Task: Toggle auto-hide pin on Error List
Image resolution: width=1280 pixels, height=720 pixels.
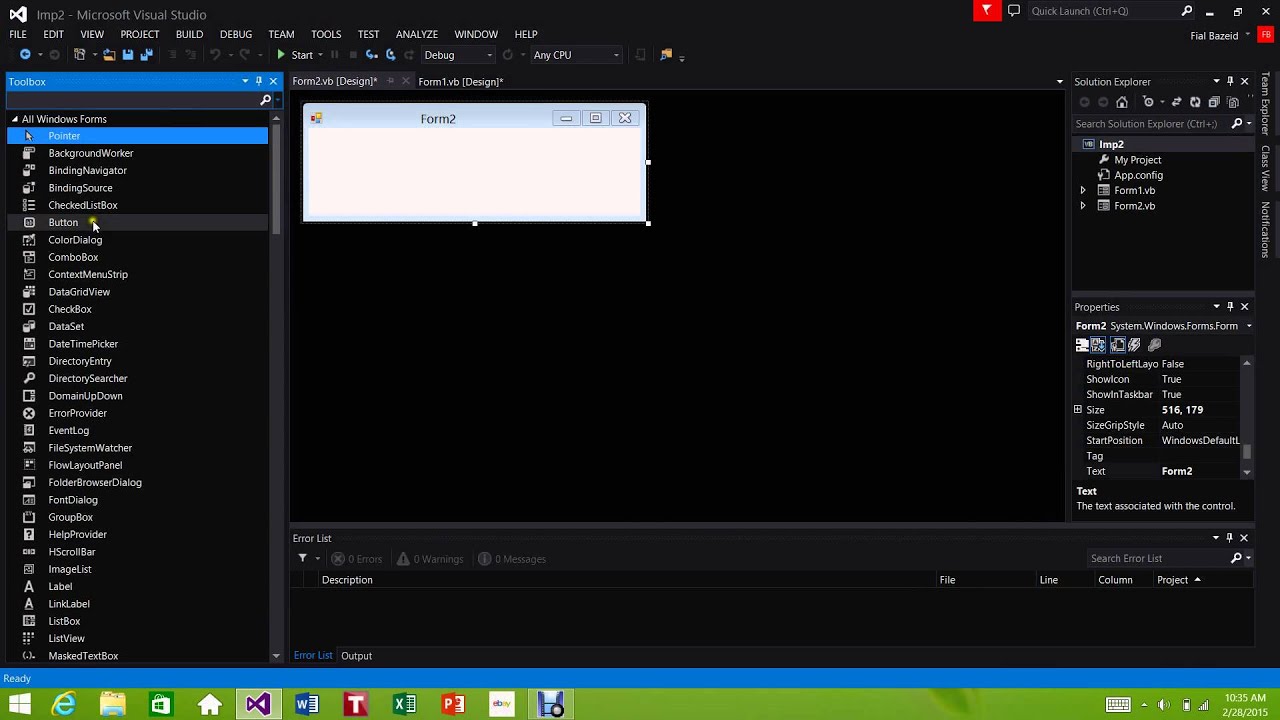Action: [x=1230, y=537]
